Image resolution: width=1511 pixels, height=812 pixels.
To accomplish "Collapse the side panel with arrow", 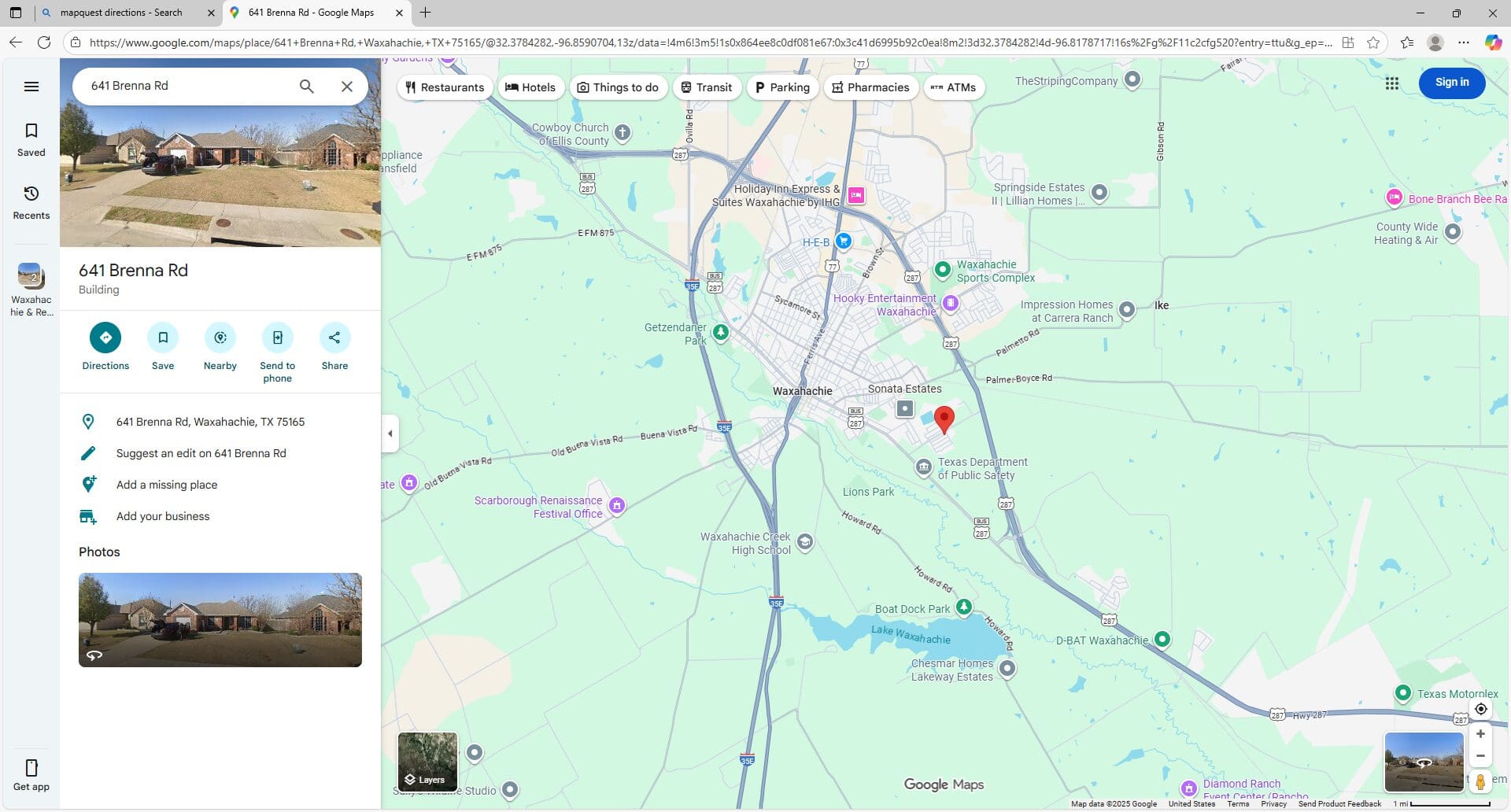I will pos(390,434).
